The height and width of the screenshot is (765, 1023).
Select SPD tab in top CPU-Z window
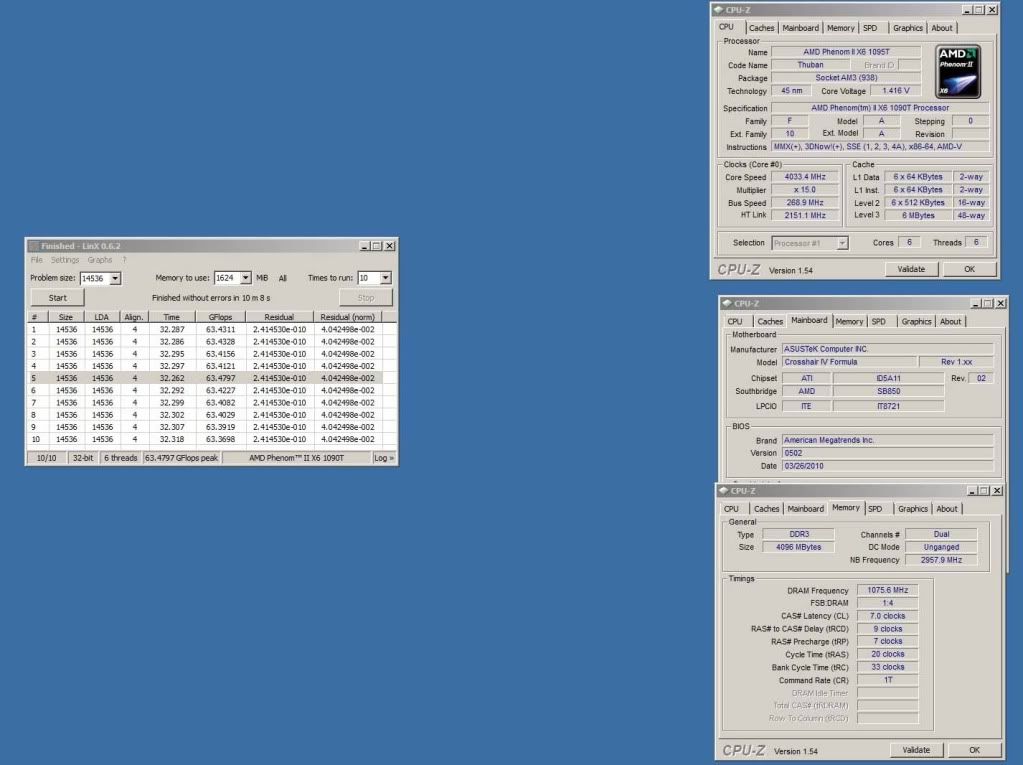click(870, 28)
